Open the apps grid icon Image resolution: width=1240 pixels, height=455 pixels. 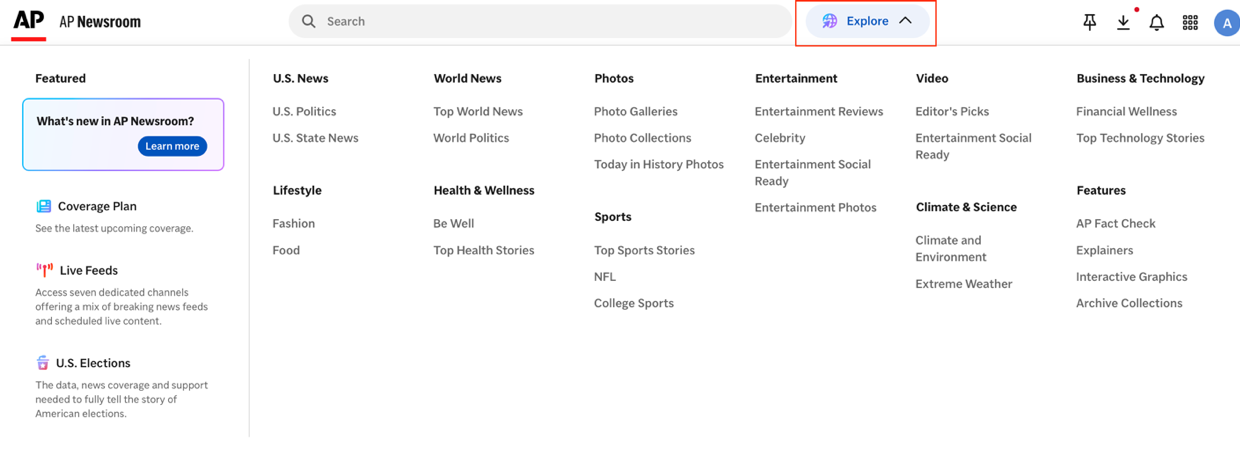(1190, 22)
